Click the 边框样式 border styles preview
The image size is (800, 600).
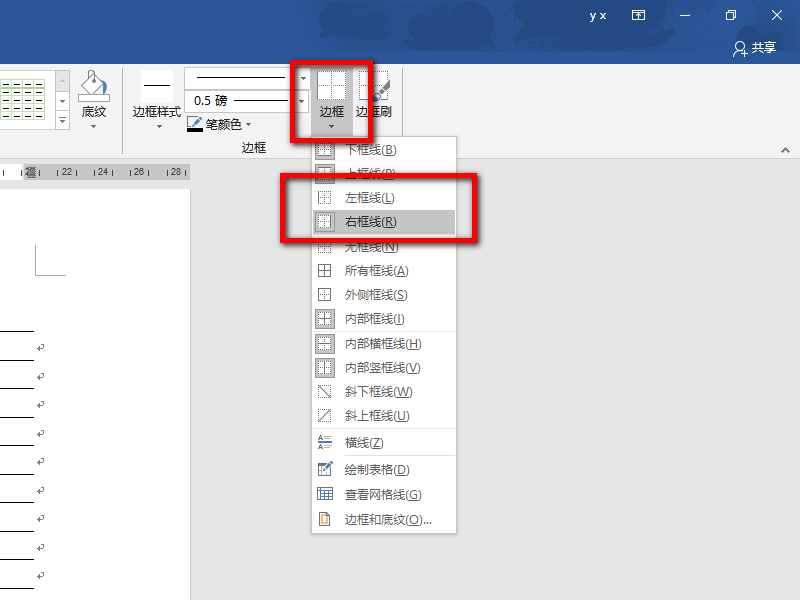pyautogui.click(x=157, y=85)
